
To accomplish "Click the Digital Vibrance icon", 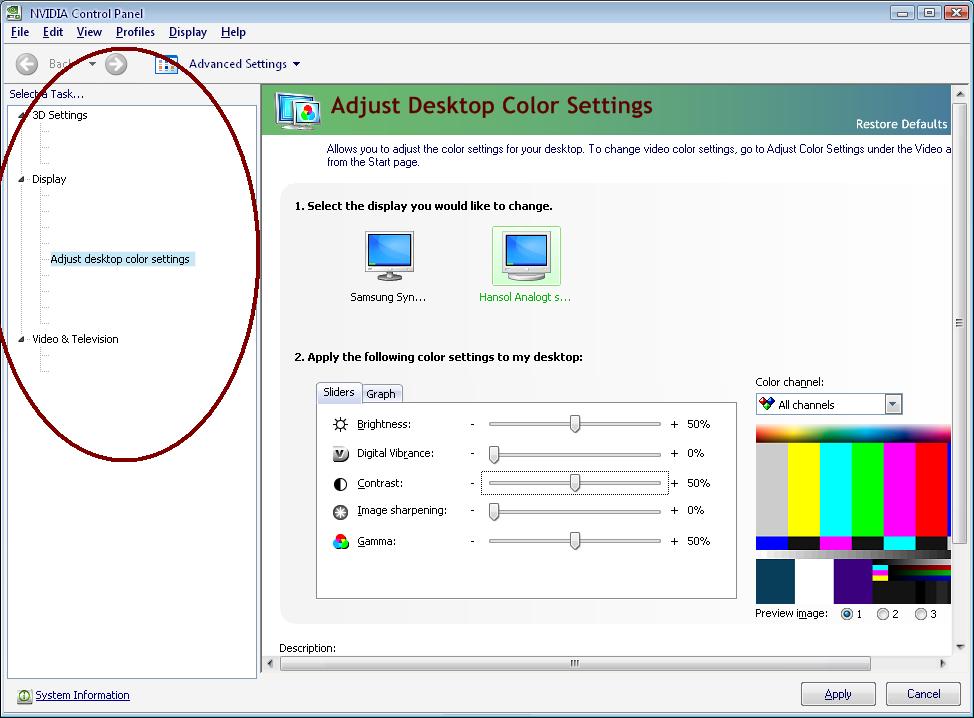I will pyautogui.click(x=340, y=454).
